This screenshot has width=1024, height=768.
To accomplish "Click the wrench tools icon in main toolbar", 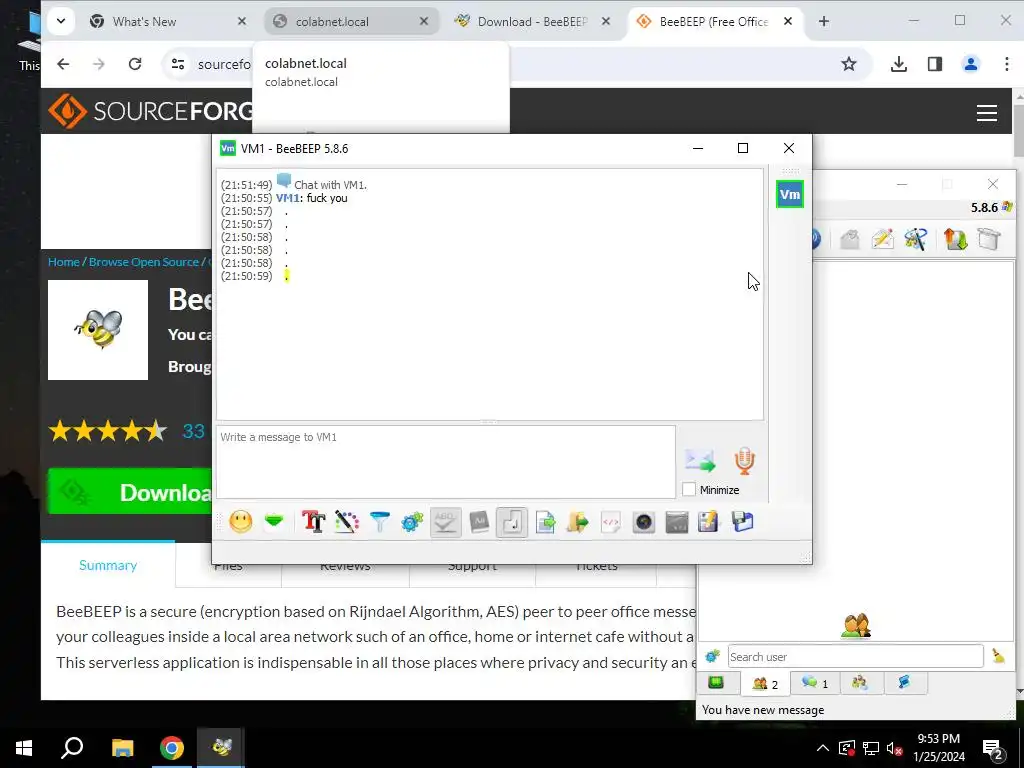I will 916,239.
